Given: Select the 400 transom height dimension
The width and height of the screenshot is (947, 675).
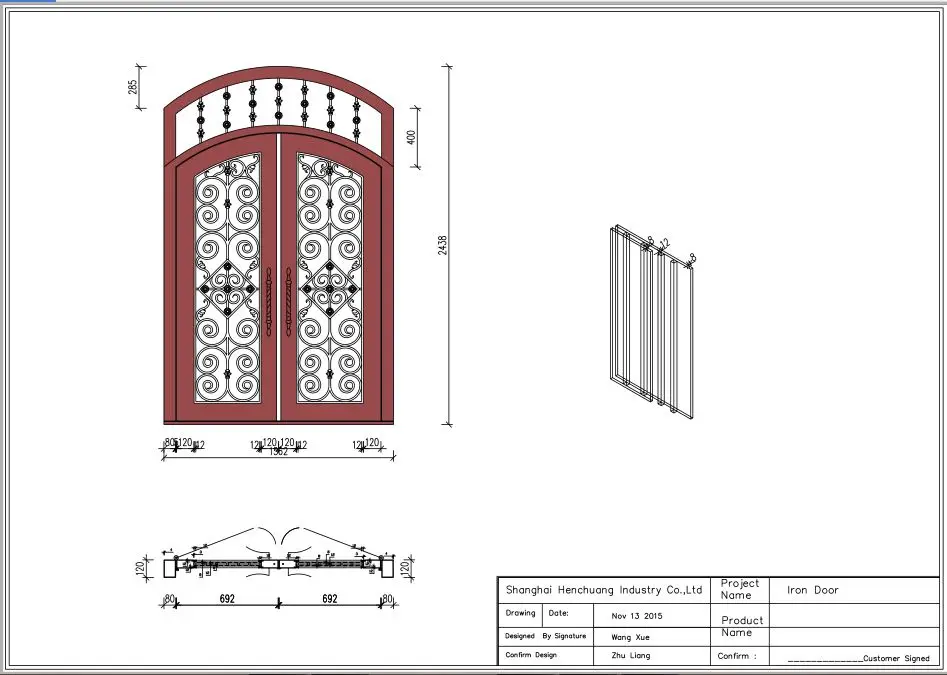Looking at the screenshot, I should click(412, 138).
